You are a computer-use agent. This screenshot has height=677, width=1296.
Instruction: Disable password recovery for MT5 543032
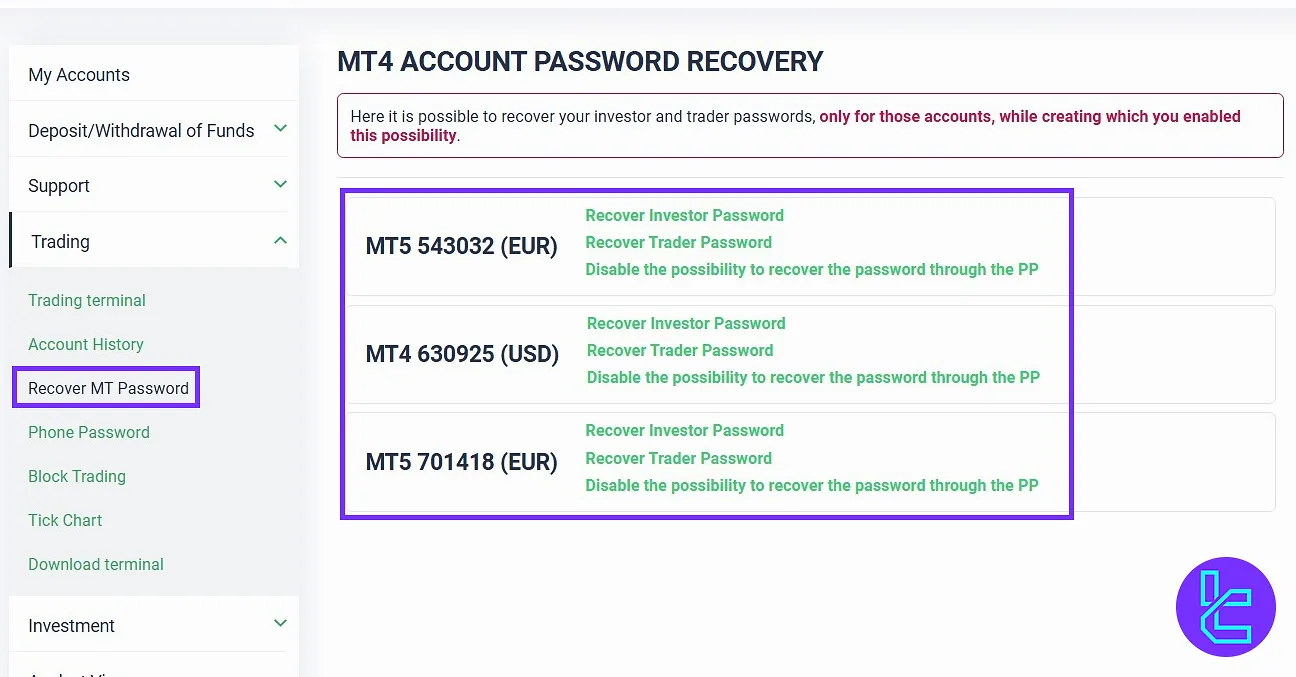pos(811,269)
